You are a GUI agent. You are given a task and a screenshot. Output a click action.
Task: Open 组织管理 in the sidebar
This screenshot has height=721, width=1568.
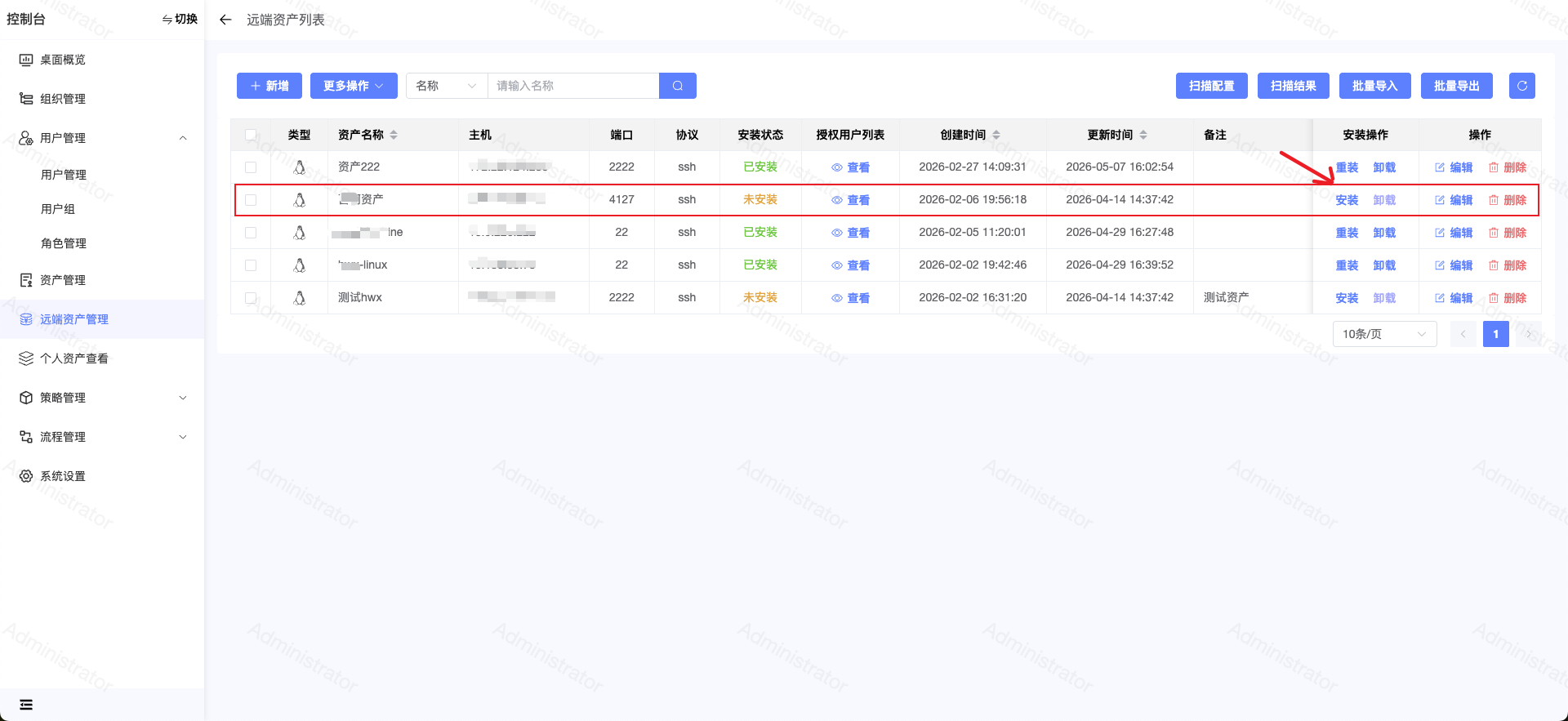tap(102, 99)
